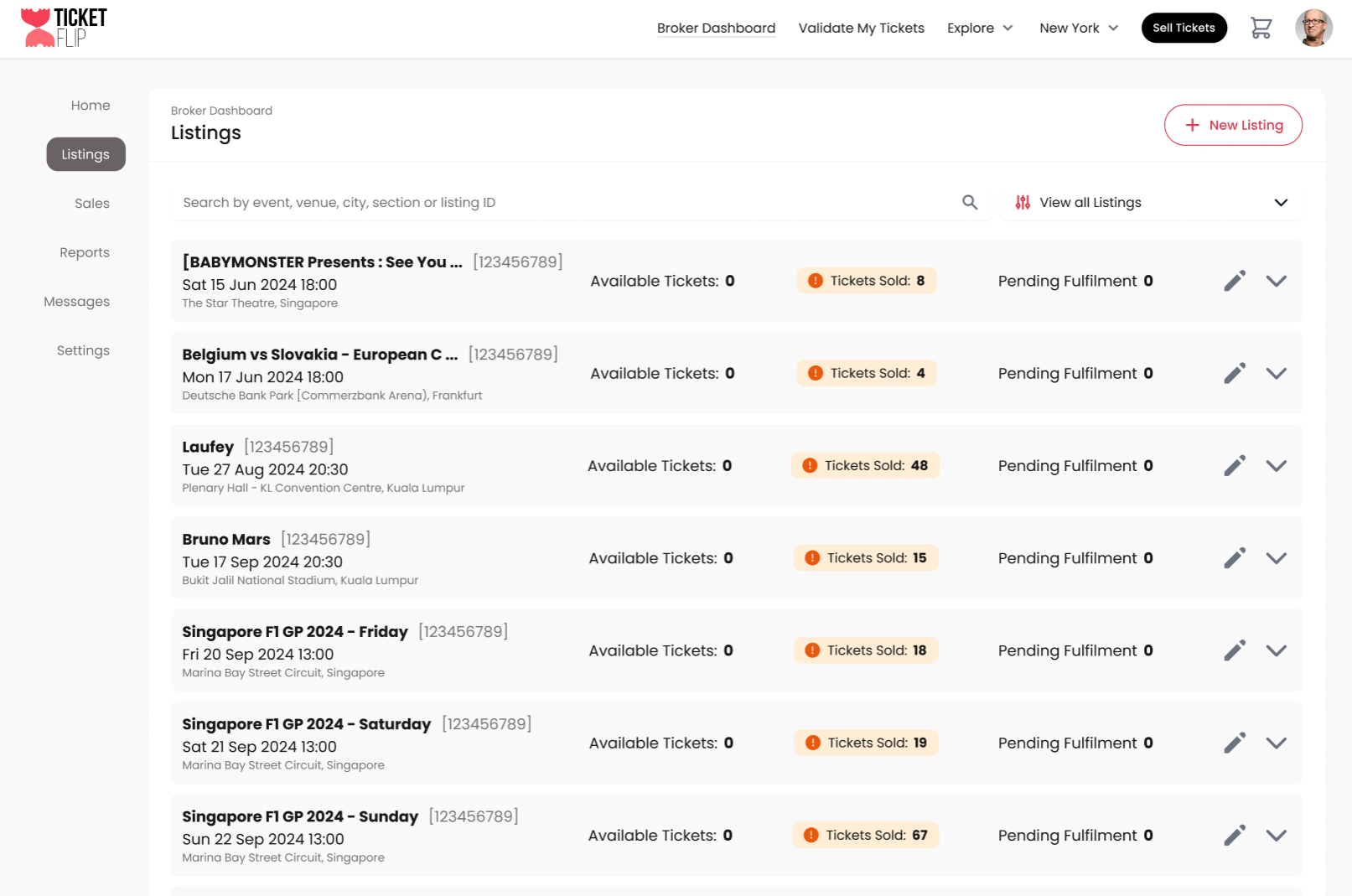Click the Broker Dashboard breadcrumb
Image resolution: width=1352 pixels, height=896 pixels.
221,111
